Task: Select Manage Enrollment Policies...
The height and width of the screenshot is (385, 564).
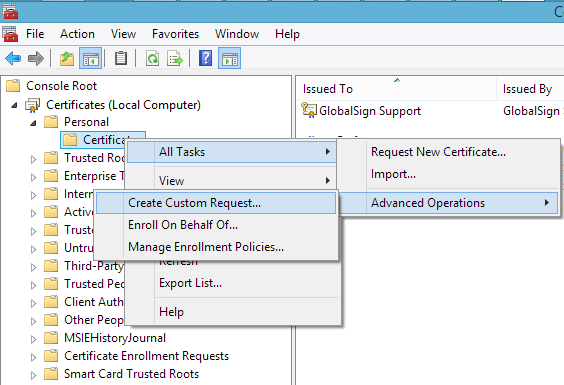Action: click(216, 247)
